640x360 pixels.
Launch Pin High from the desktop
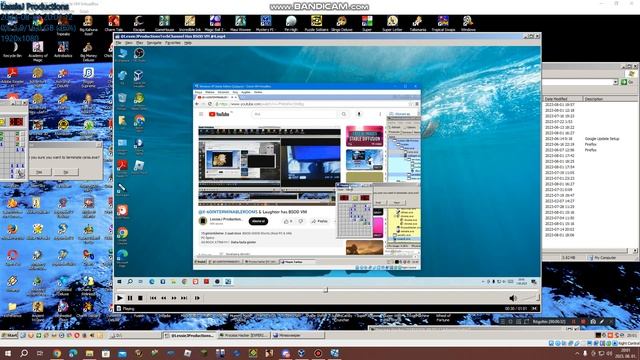coord(291,24)
